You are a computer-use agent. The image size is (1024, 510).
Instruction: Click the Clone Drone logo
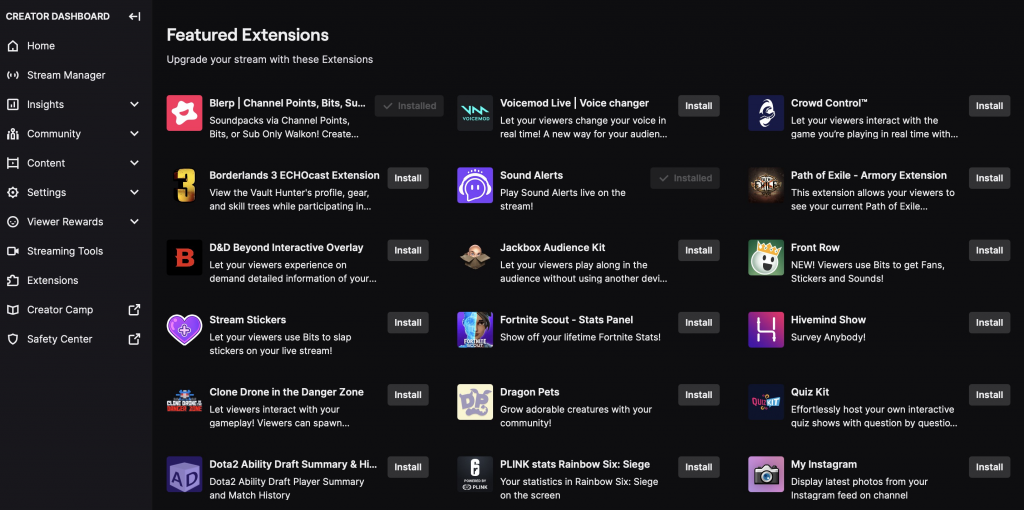(184, 402)
